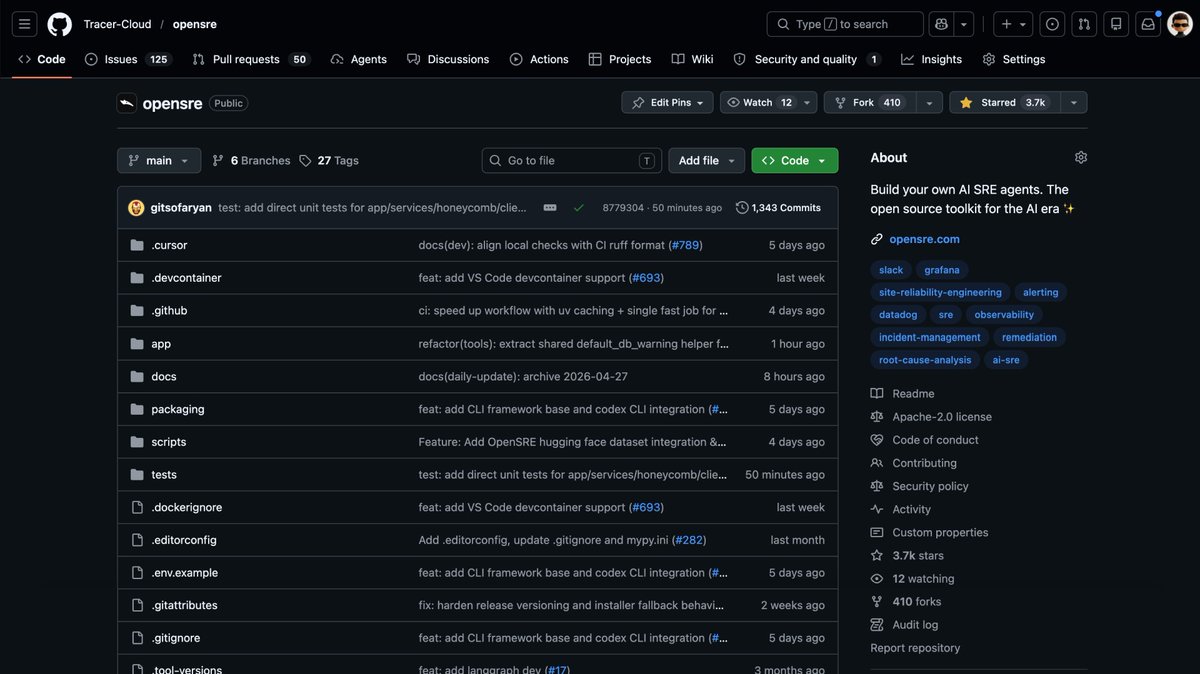Select the site-reliability-engineering topic tag
Screen dimensions: 1200x674
pos(940,292)
